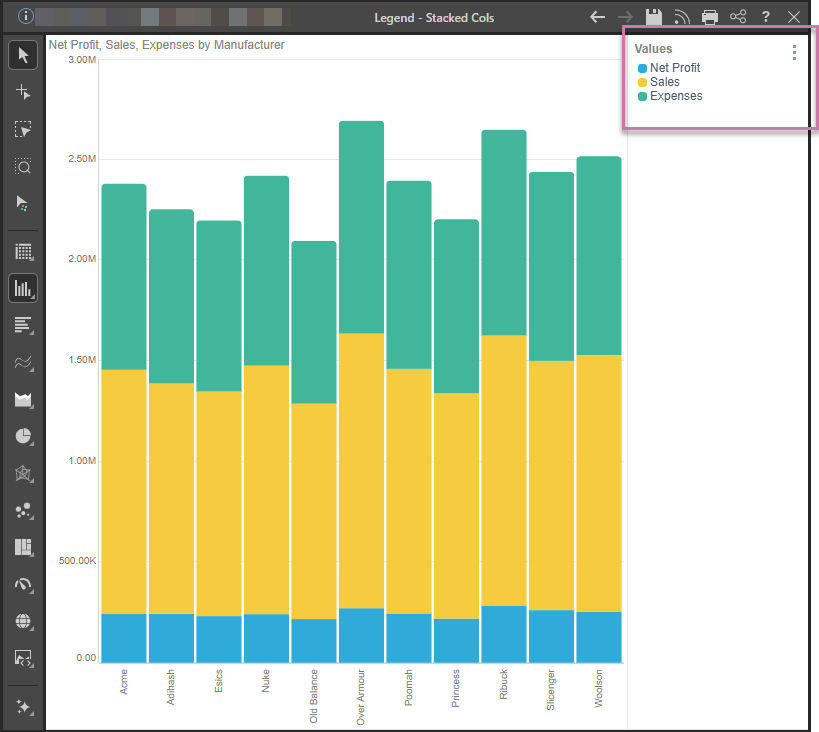Toggle the Sales legend entry
Screen dimensions: 819x732
tap(664, 82)
